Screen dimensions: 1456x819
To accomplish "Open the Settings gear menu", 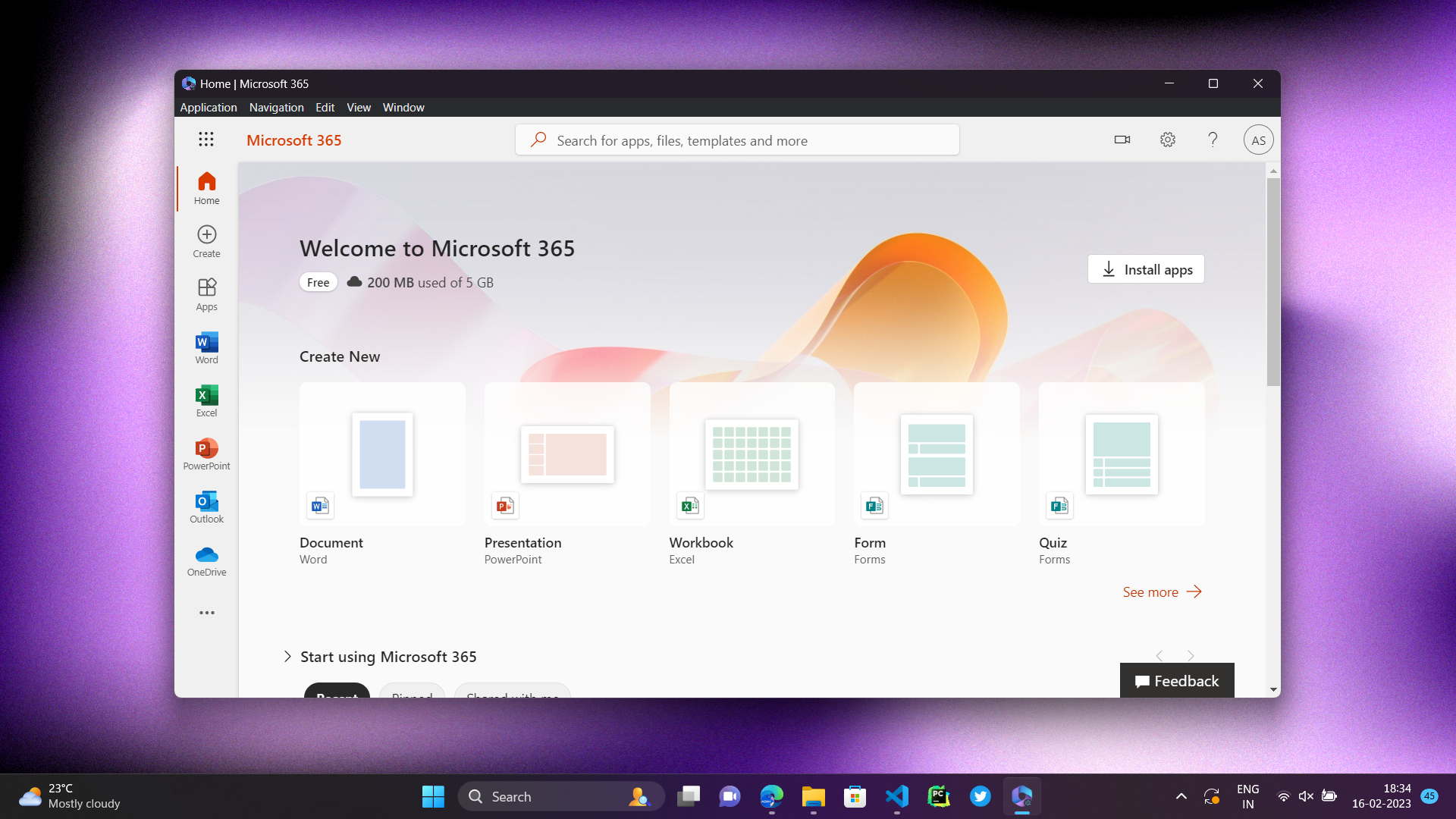I will pos(1168,140).
